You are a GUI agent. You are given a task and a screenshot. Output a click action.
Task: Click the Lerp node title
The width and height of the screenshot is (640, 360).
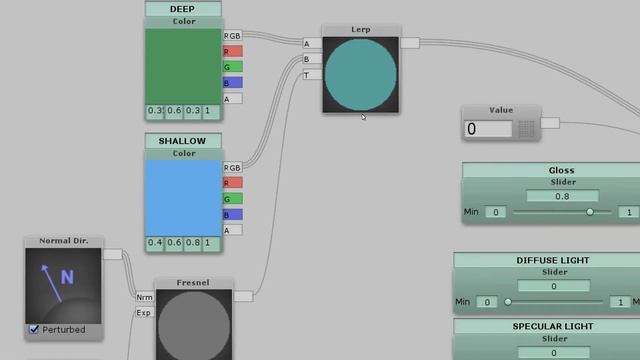click(361, 30)
